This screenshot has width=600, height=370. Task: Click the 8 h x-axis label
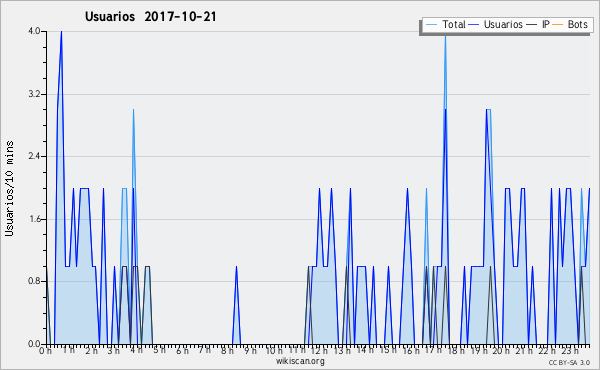coord(227,351)
